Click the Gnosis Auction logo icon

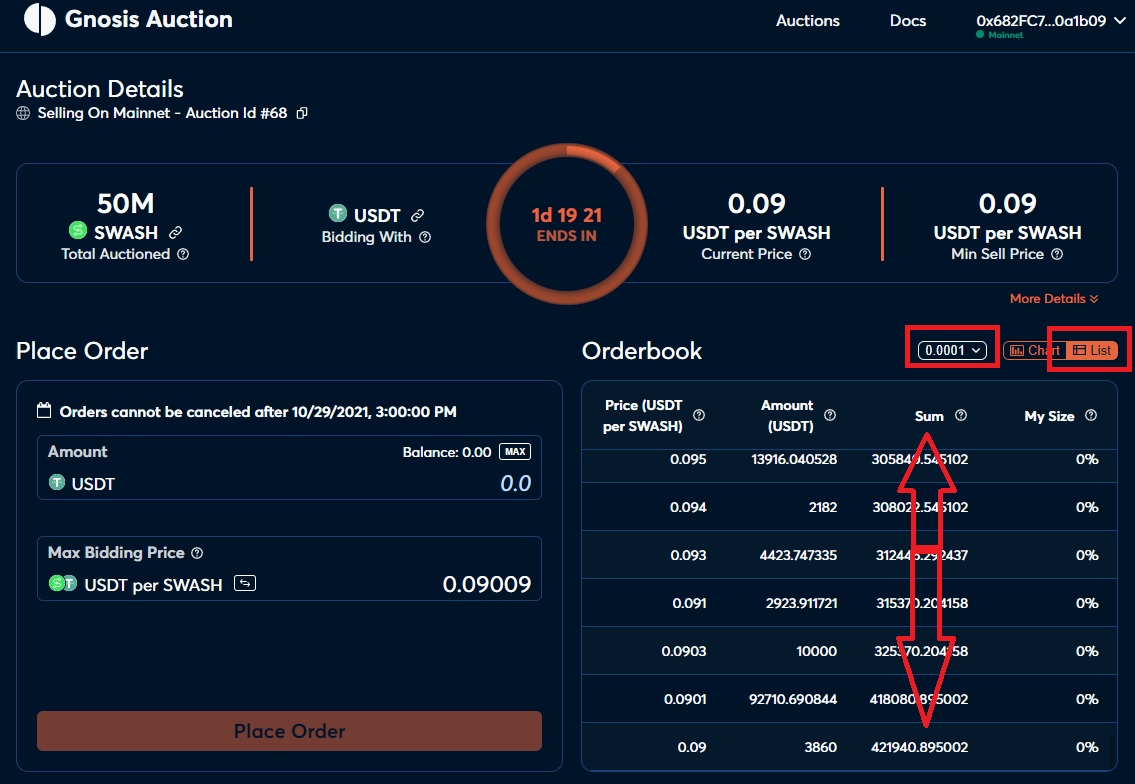40,19
